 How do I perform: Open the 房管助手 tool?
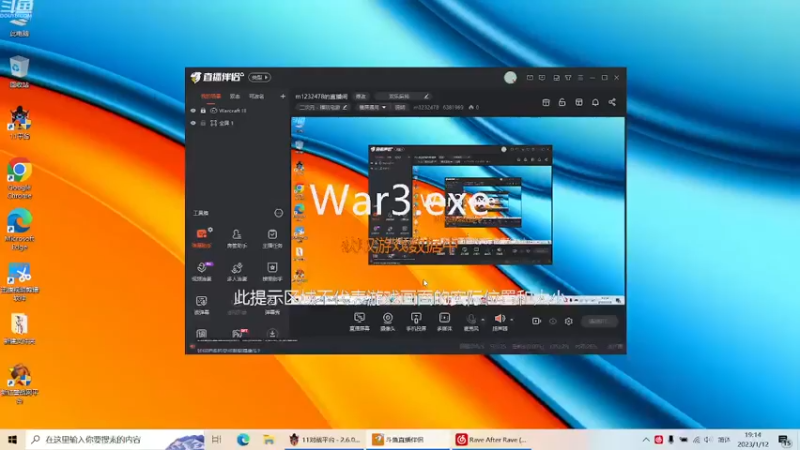(x=237, y=238)
